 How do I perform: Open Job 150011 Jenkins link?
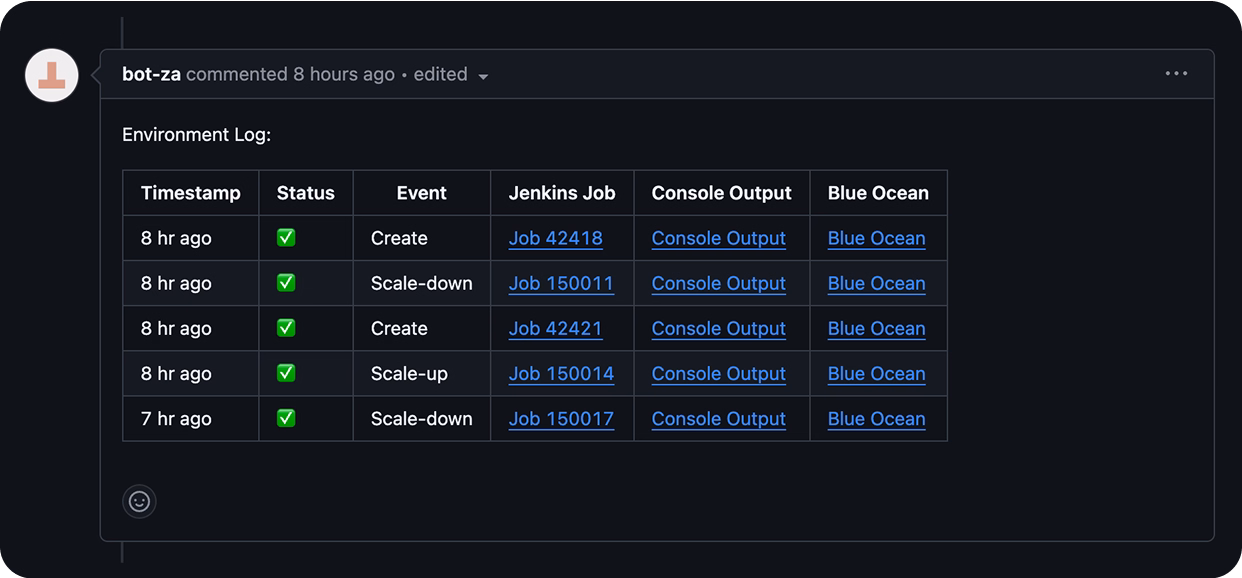pyautogui.click(x=561, y=283)
